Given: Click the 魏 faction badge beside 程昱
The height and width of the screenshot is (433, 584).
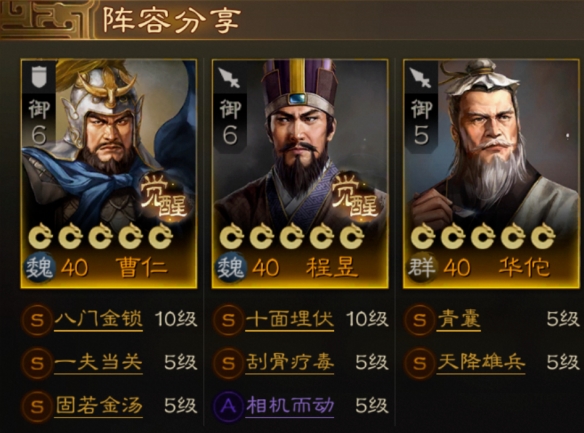Looking at the screenshot, I should click(231, 268).
